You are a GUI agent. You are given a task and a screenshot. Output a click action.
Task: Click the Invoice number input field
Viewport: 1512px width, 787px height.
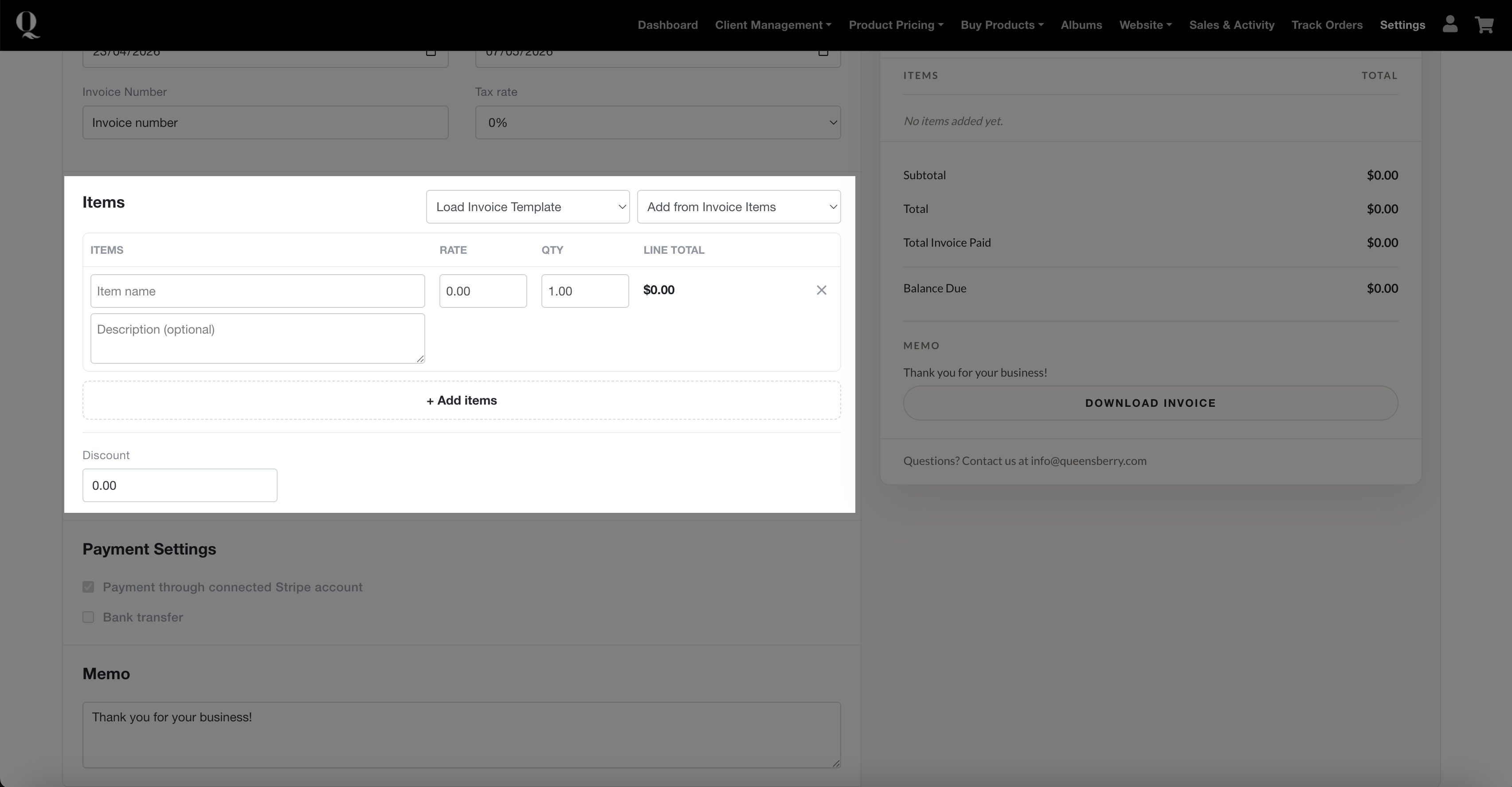tap(265, 123)
